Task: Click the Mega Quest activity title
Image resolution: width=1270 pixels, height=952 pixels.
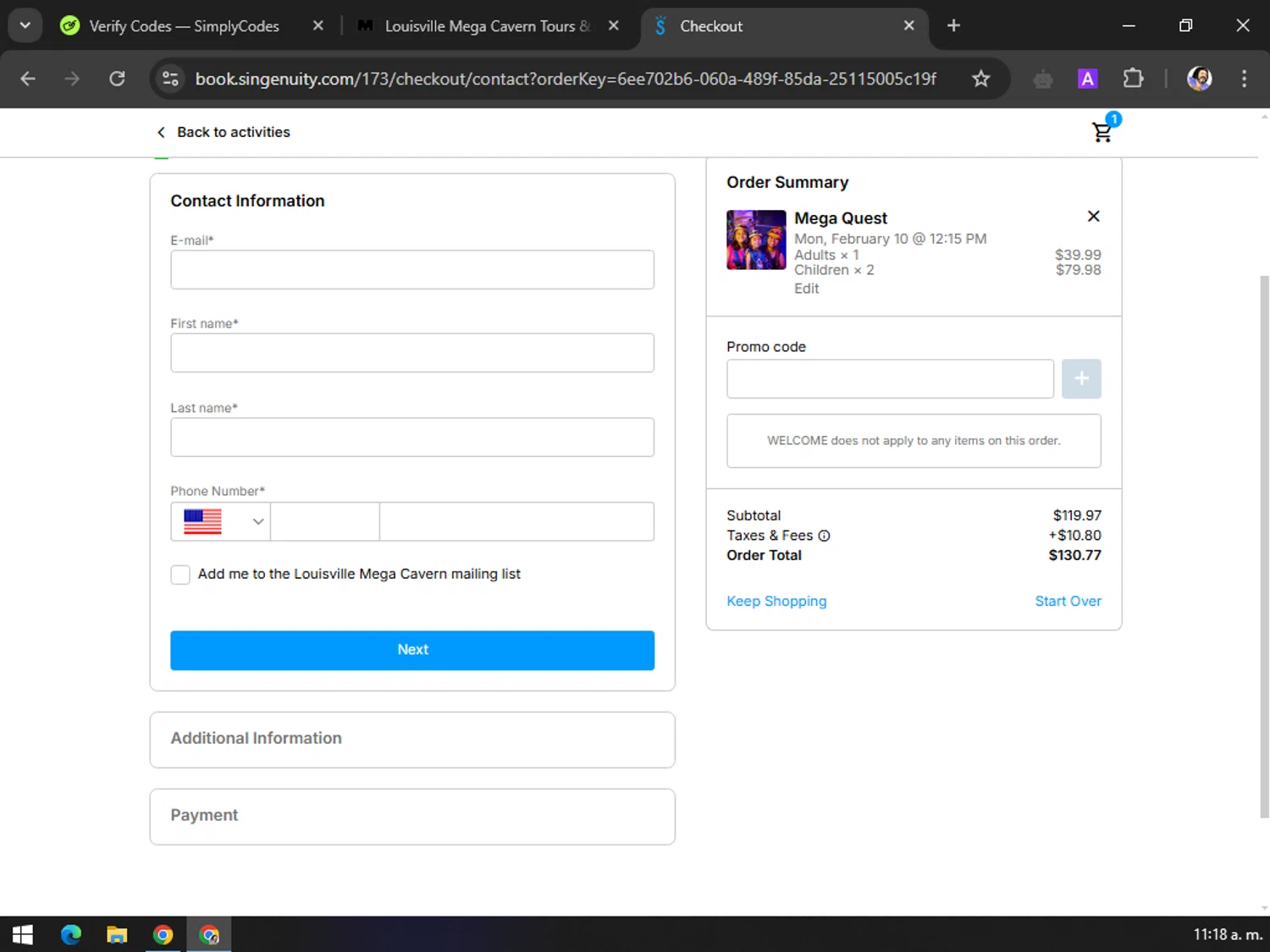Action: point(841,218)
